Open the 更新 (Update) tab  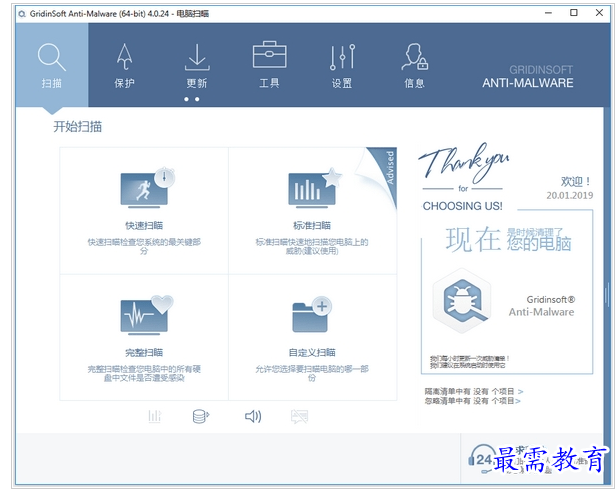coord(197,65)
